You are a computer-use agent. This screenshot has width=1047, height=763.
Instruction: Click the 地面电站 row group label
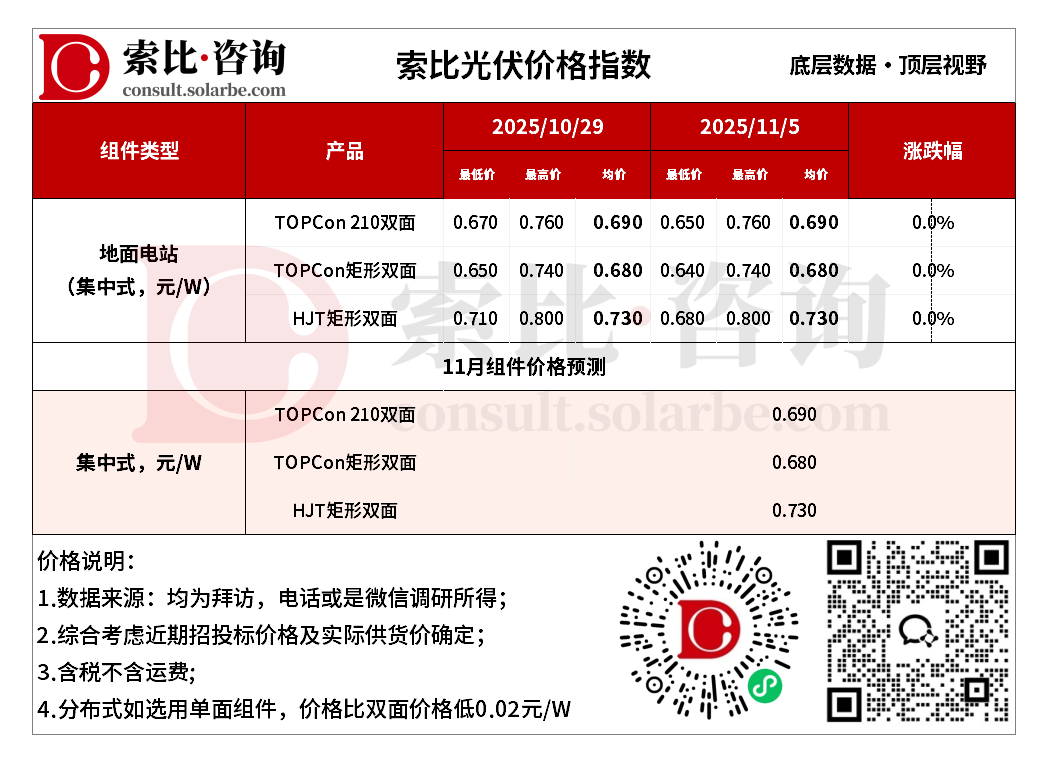click(x=139, y=255)
